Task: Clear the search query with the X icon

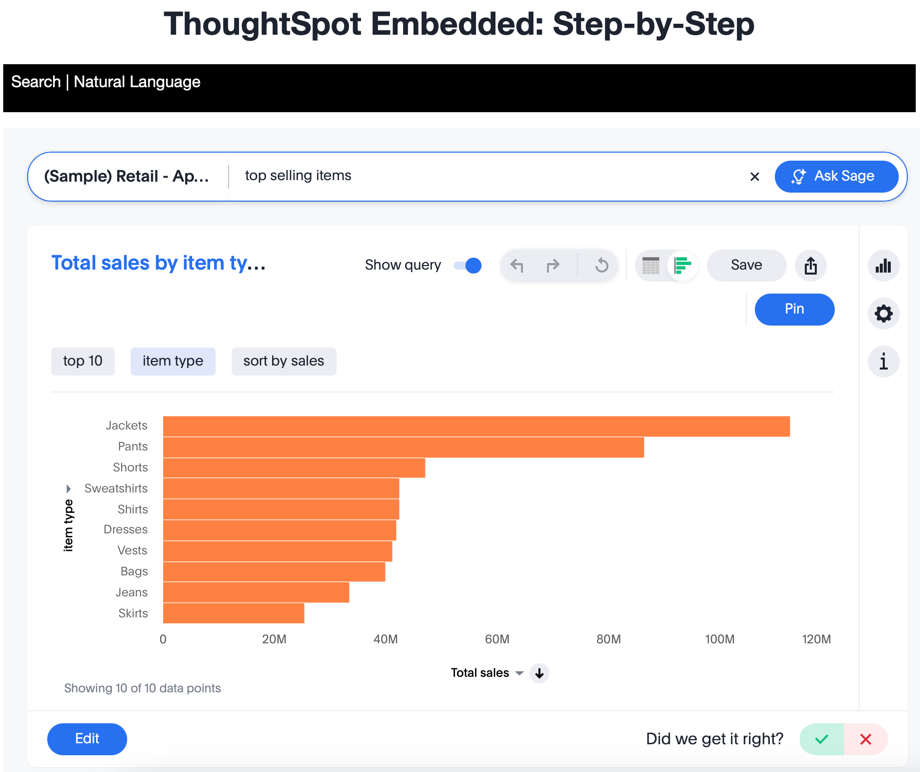Action: point(754,176)
